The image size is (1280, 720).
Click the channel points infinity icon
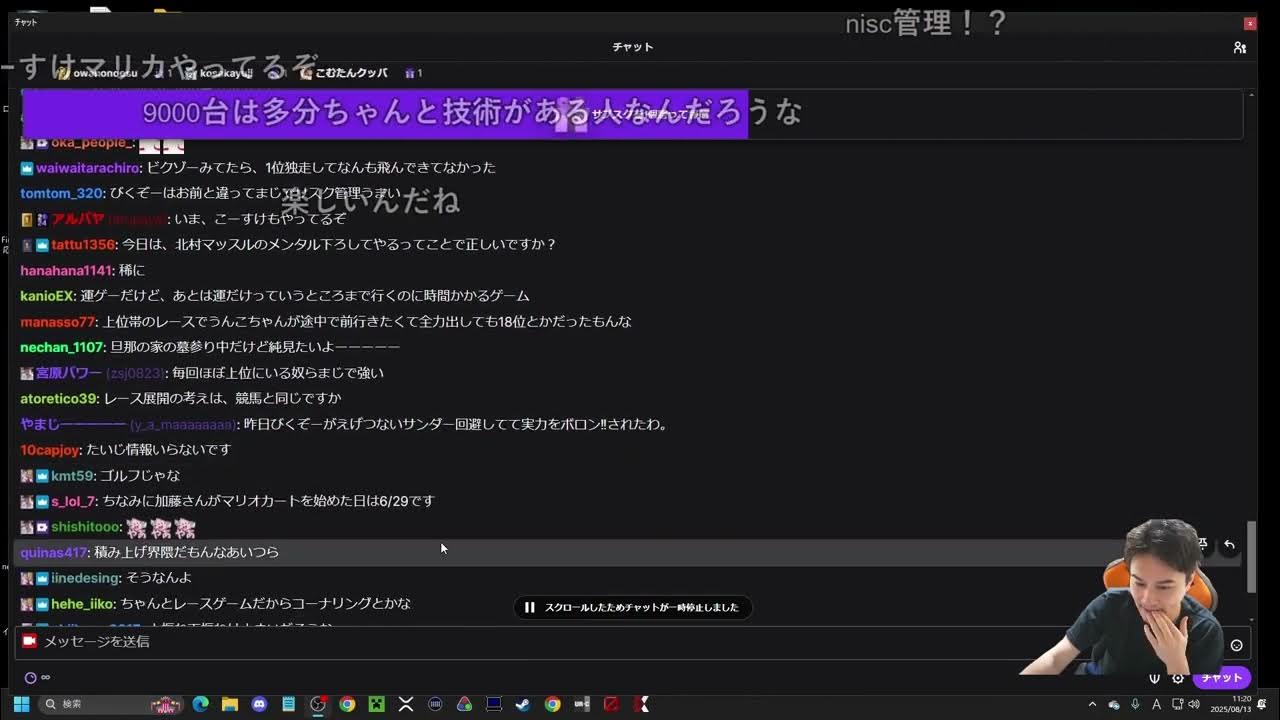pos(37,678)
